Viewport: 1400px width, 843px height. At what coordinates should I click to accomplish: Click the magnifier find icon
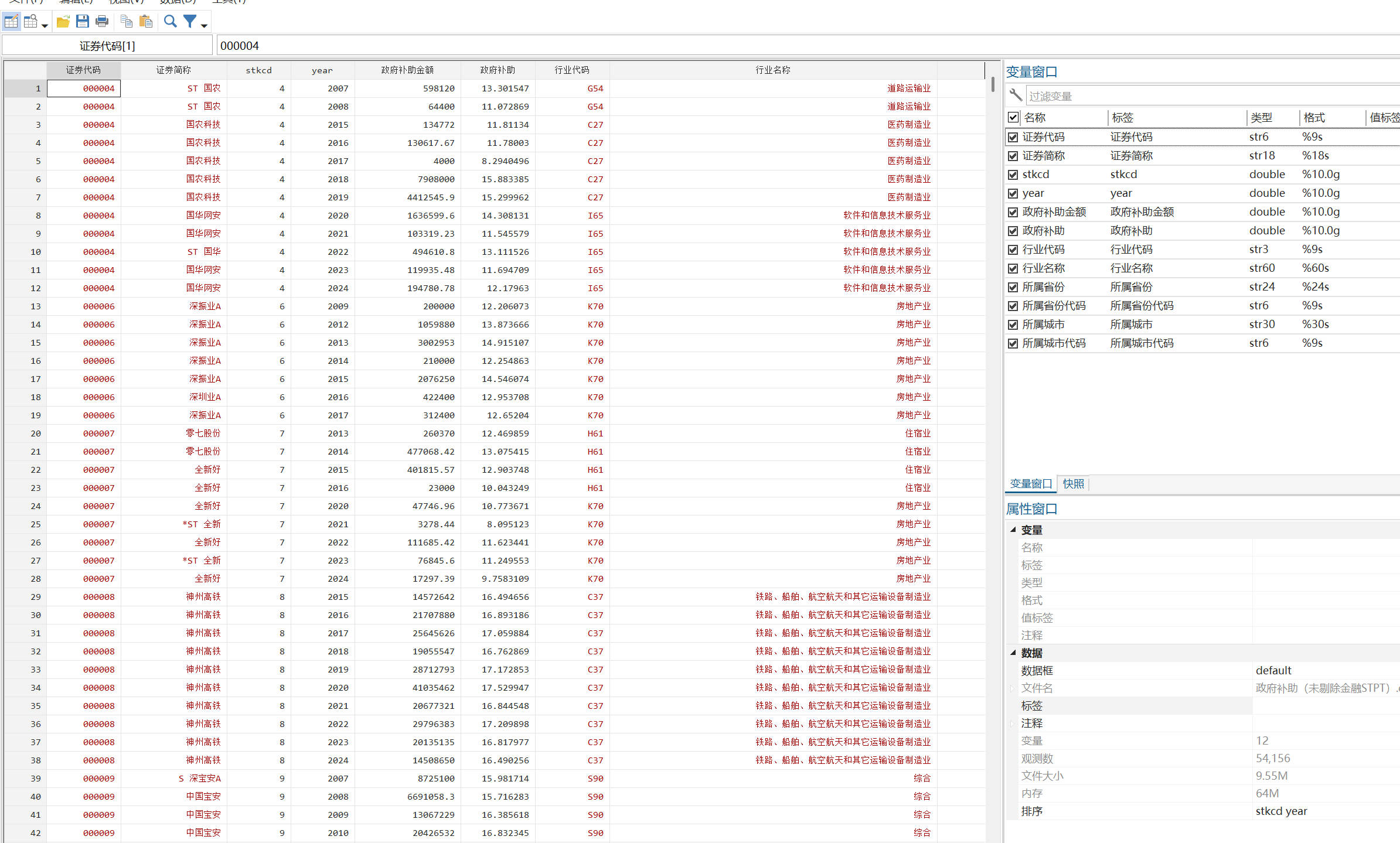coord(170,22)
